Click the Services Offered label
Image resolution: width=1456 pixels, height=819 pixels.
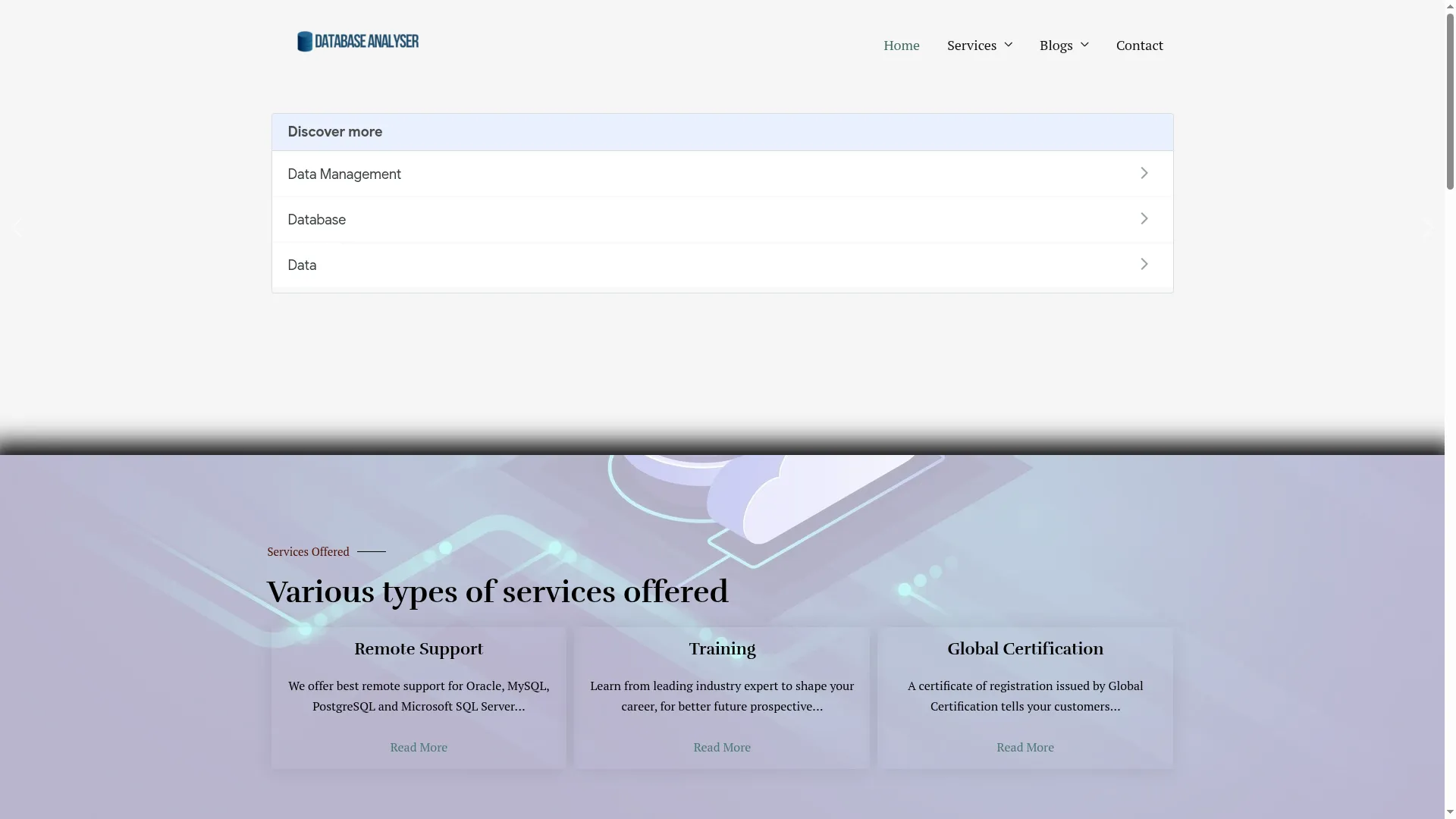point(308,551)
